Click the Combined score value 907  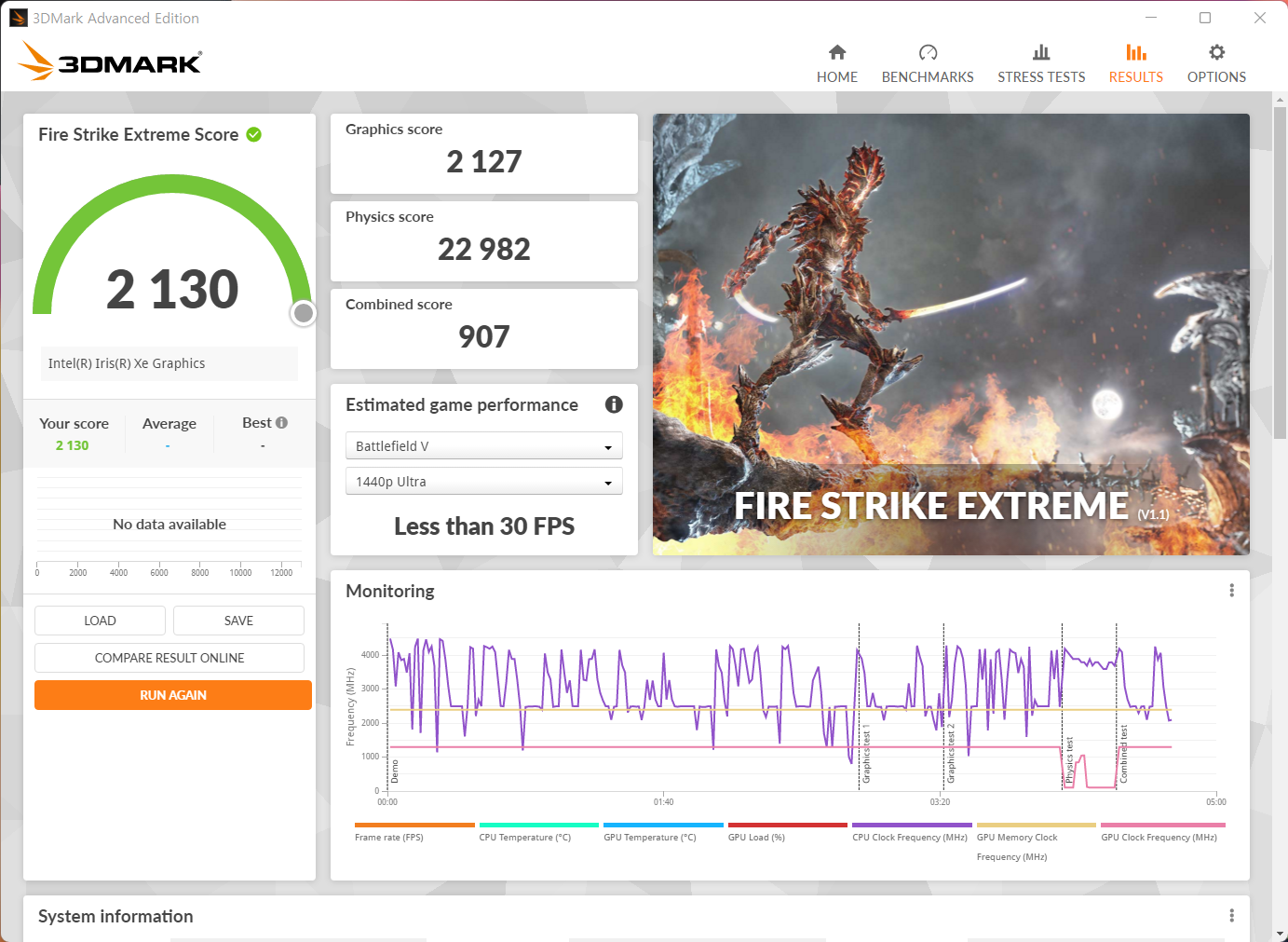click(484, 336)
